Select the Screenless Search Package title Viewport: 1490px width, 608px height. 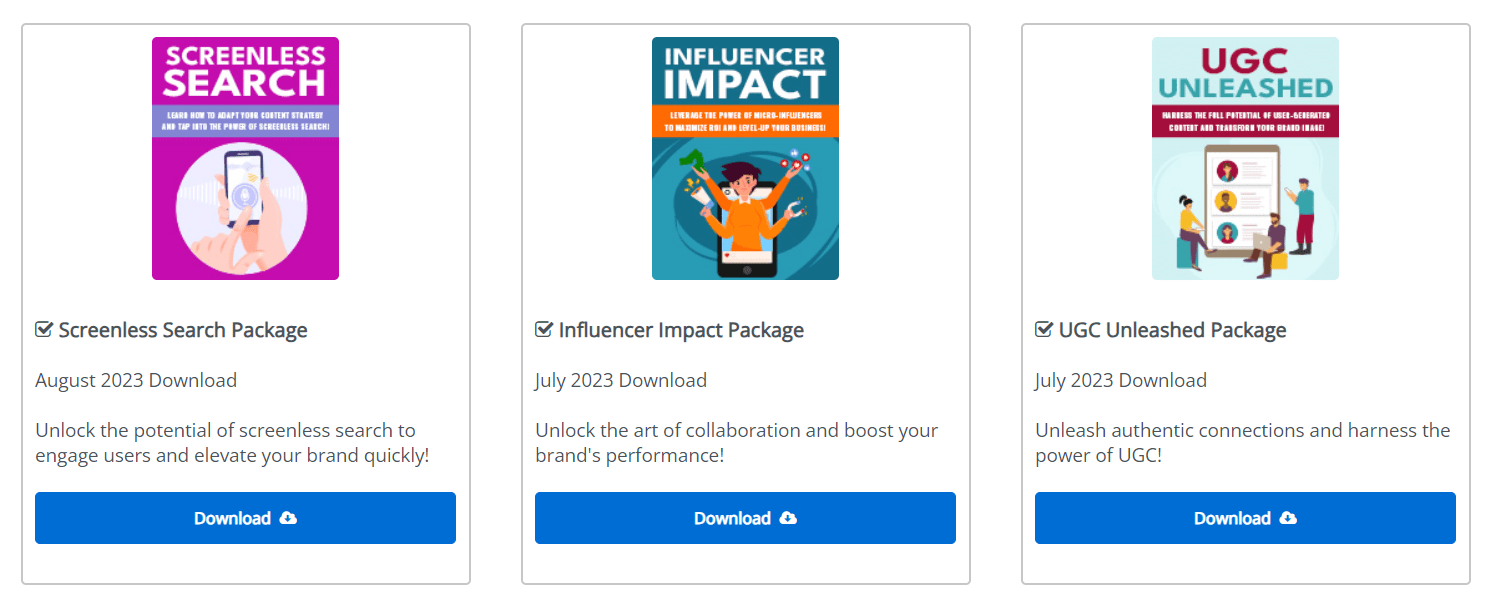183,330
